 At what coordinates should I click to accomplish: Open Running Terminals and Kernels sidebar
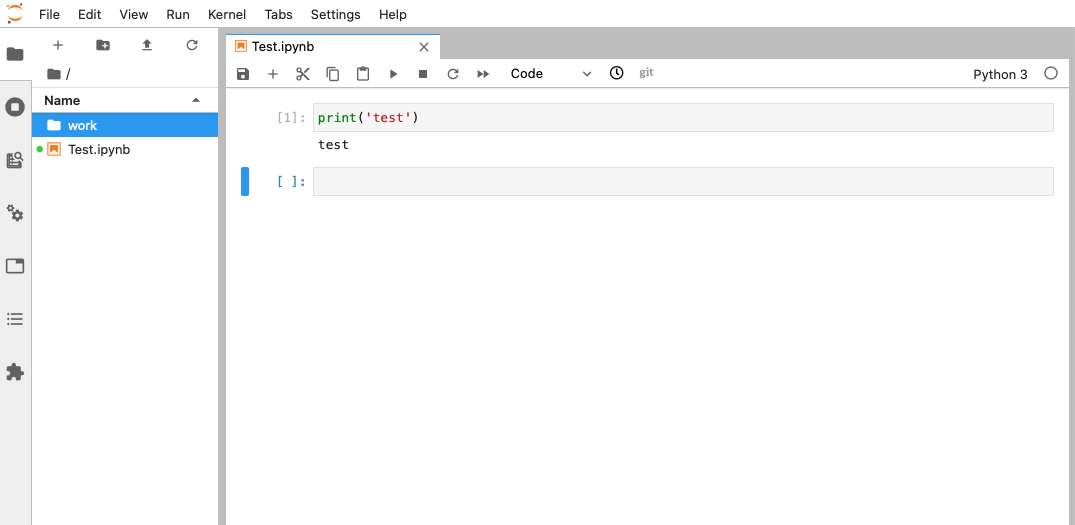click(15, 107)
